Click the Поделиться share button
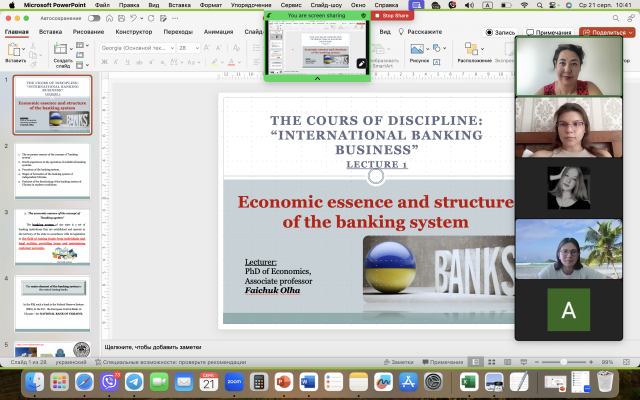The width and height of the screenshot is (640, 400). [x=607, y=33]
